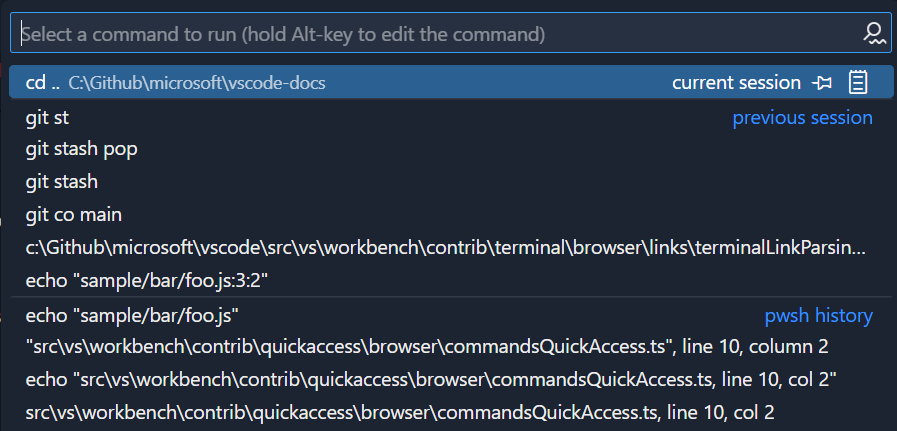Screen dimensions: 897x431
Task: Run the 'git st' command
Action: point(47,118)
